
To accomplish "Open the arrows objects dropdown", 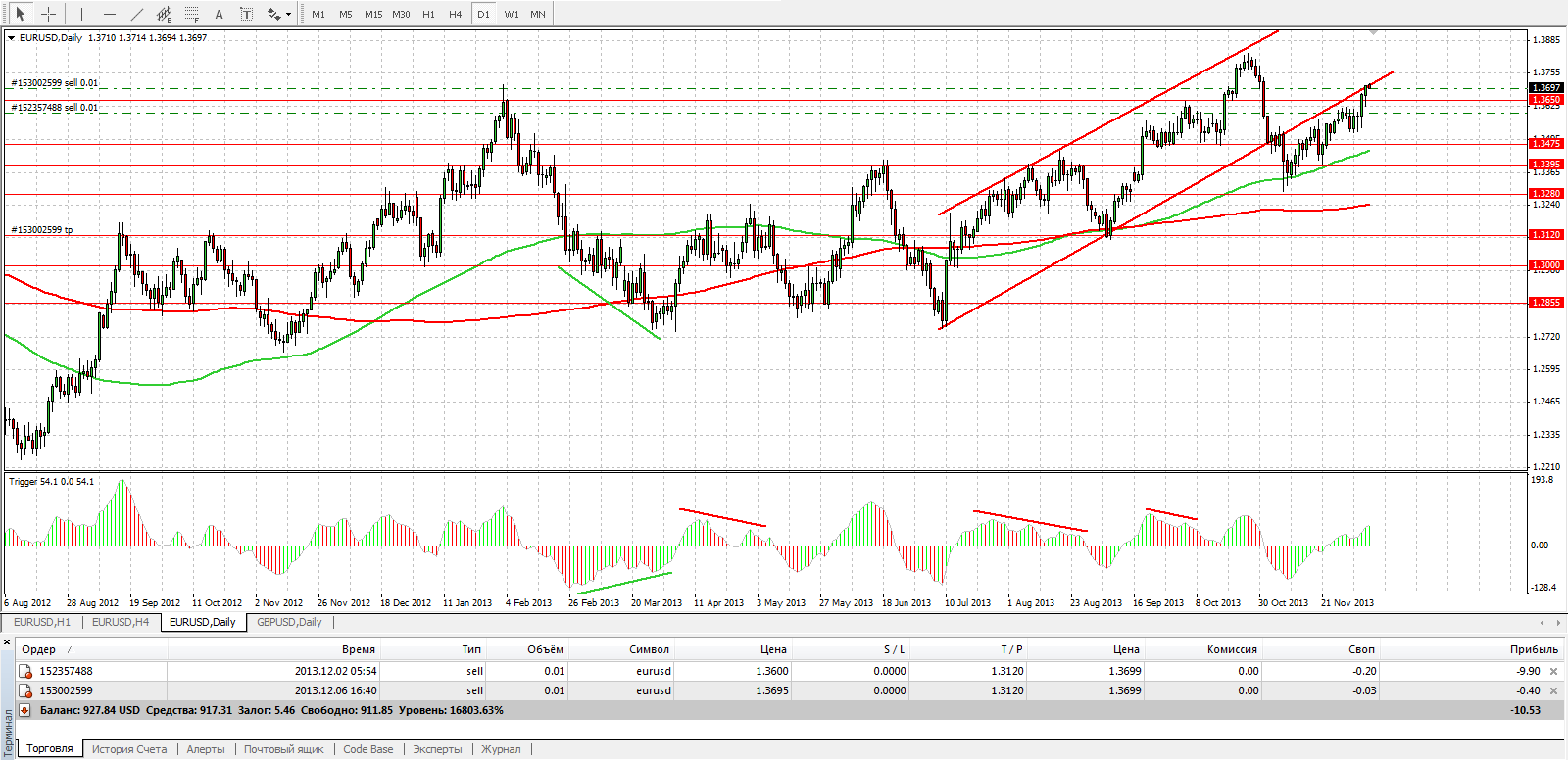I will [288, 15].
